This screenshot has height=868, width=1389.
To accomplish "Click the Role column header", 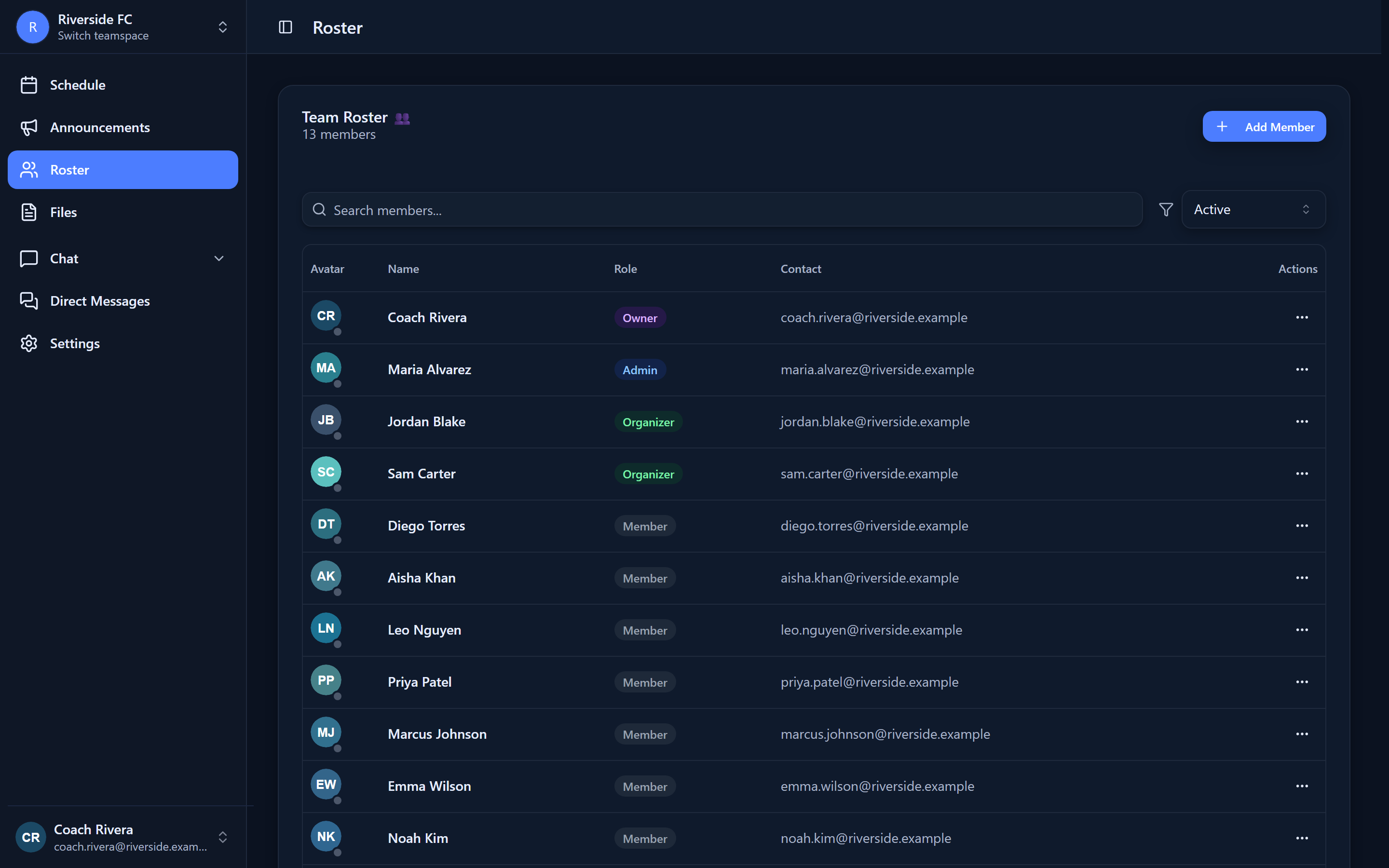I will coord(625,269).
